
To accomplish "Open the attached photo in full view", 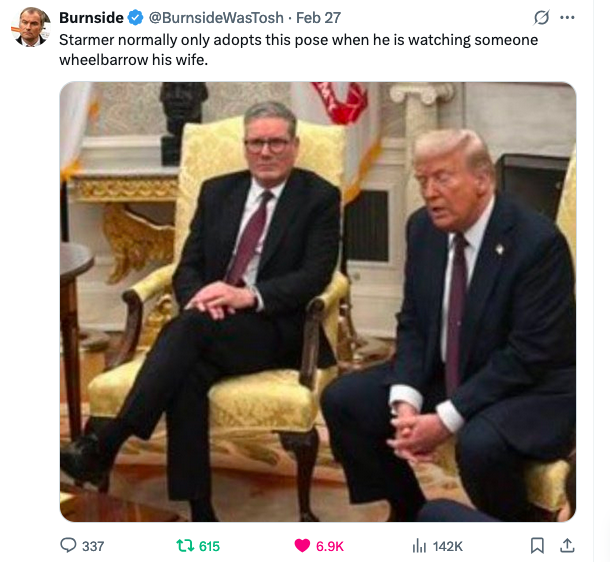I will 318,302.
